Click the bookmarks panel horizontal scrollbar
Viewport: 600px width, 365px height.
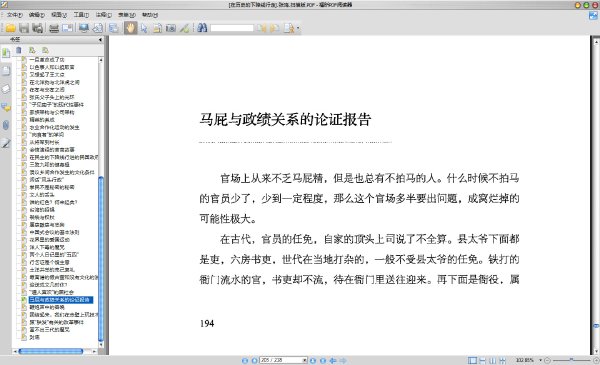[x=51, y=351]
